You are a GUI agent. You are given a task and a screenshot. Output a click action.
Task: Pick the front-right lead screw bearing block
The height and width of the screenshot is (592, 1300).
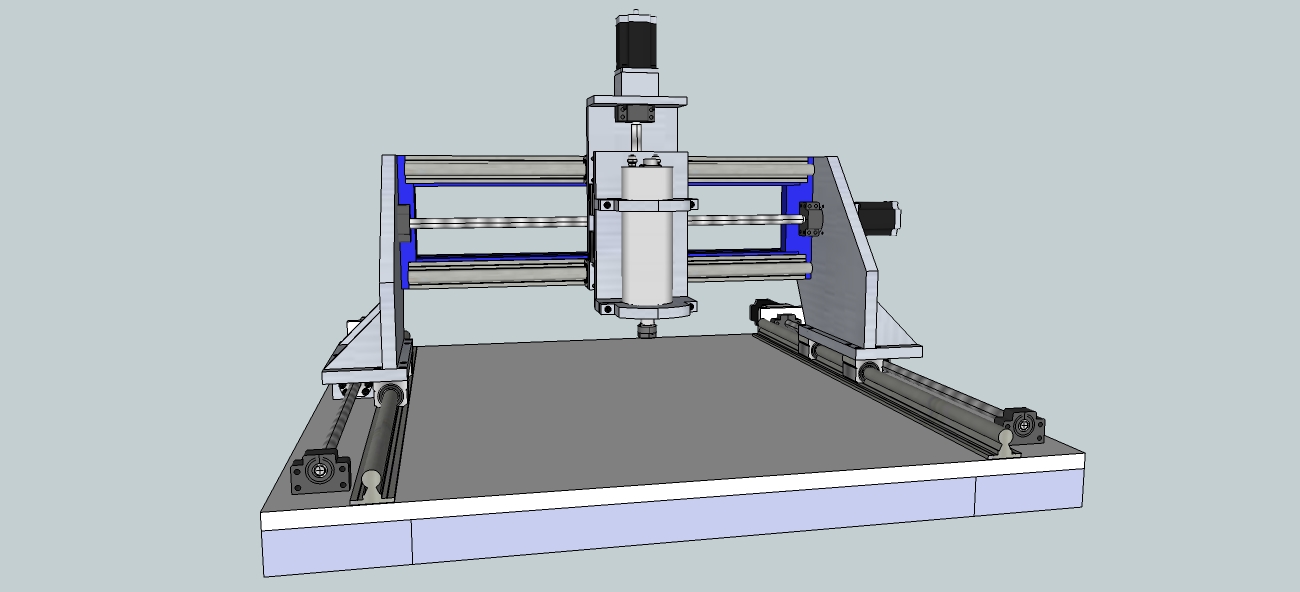[x=1024, y=426]
